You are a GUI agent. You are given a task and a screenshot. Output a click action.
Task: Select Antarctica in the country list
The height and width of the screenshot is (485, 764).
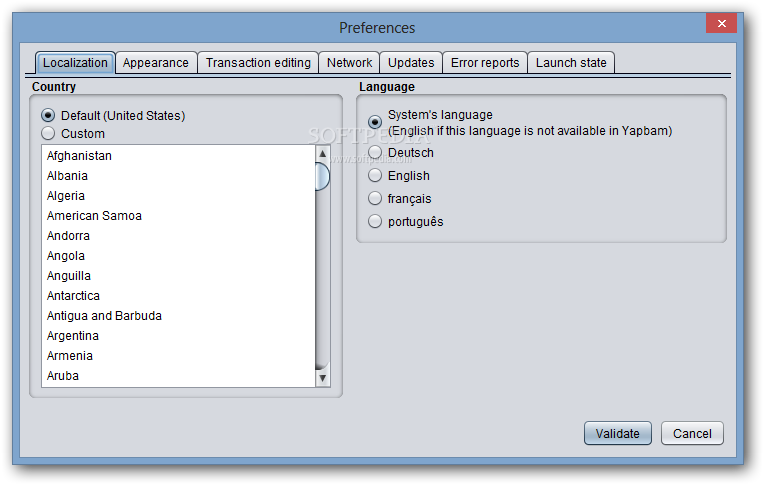(179, 295)
